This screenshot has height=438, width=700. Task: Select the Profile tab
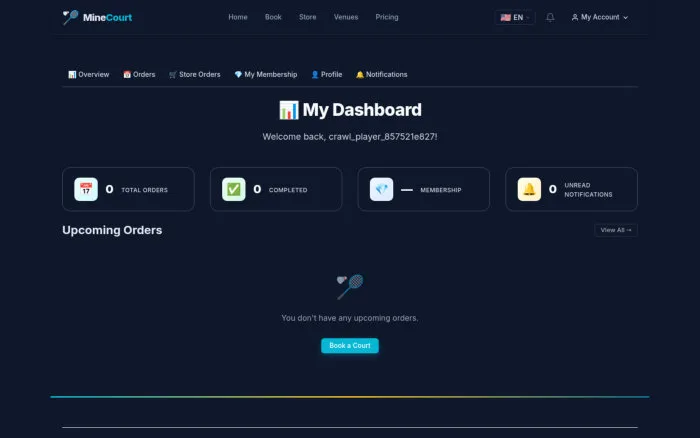(x=326, y=75)
